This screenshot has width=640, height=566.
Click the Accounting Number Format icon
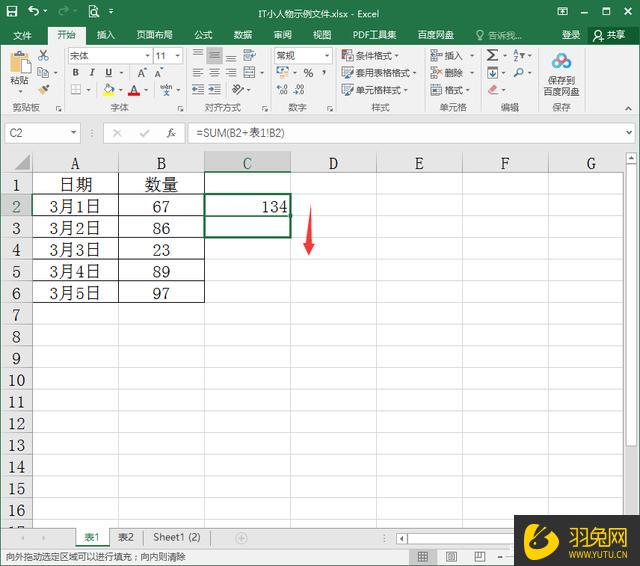click(282, 73)
